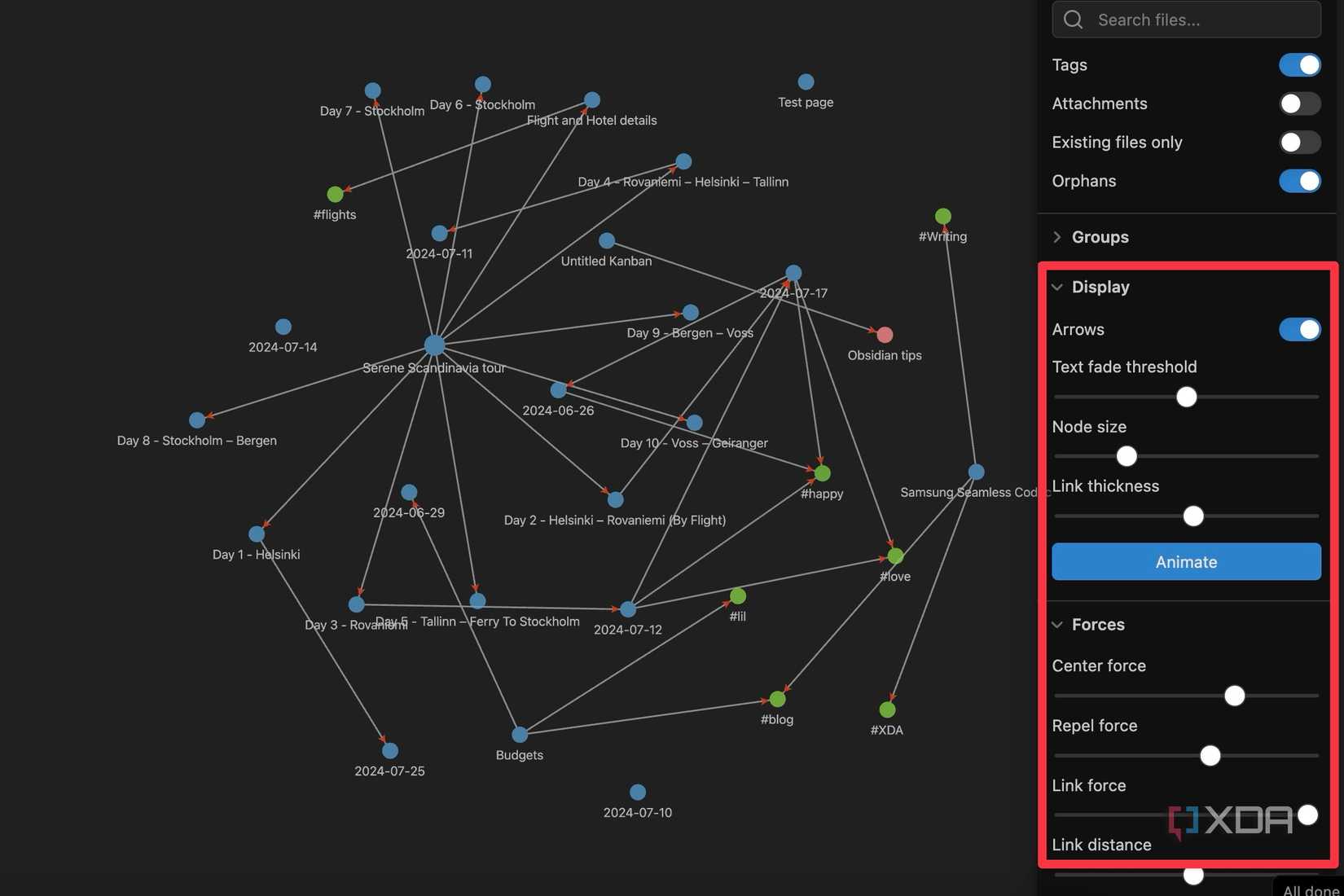Screen dimensions: 1344x896
Task: Disable the Arrows toggle
Action: coord(1298,329)
